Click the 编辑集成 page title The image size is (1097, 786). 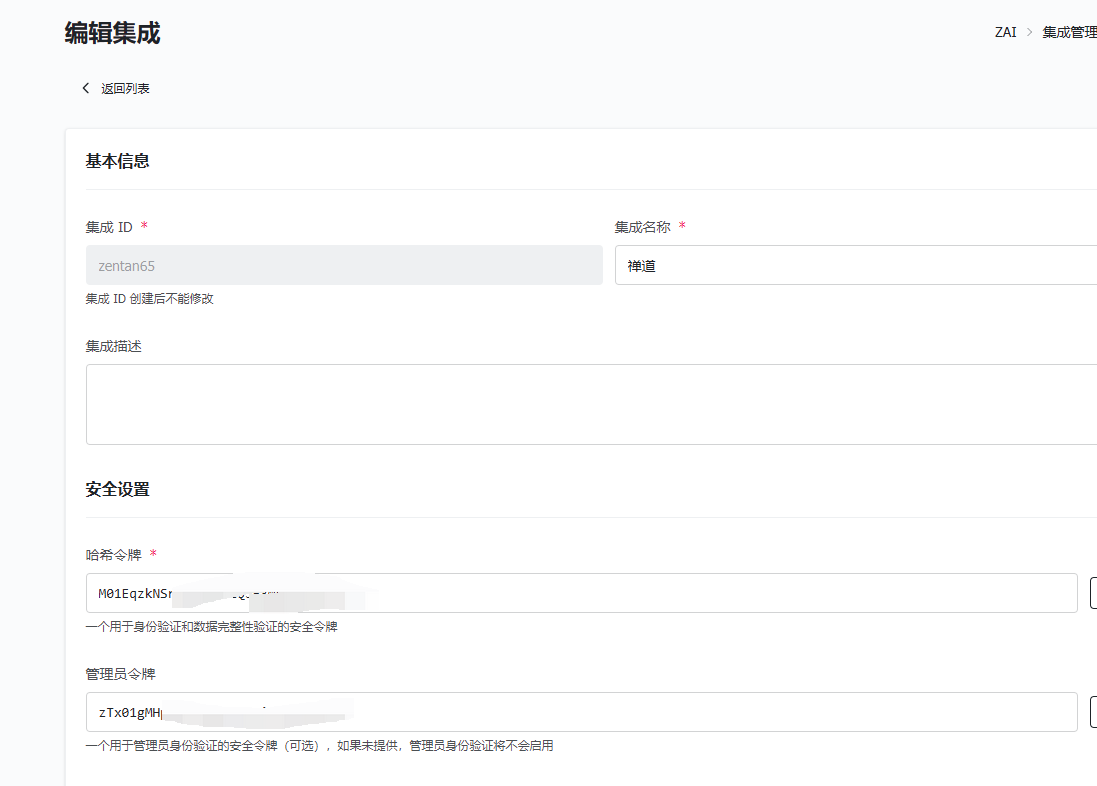coord(113,33)
